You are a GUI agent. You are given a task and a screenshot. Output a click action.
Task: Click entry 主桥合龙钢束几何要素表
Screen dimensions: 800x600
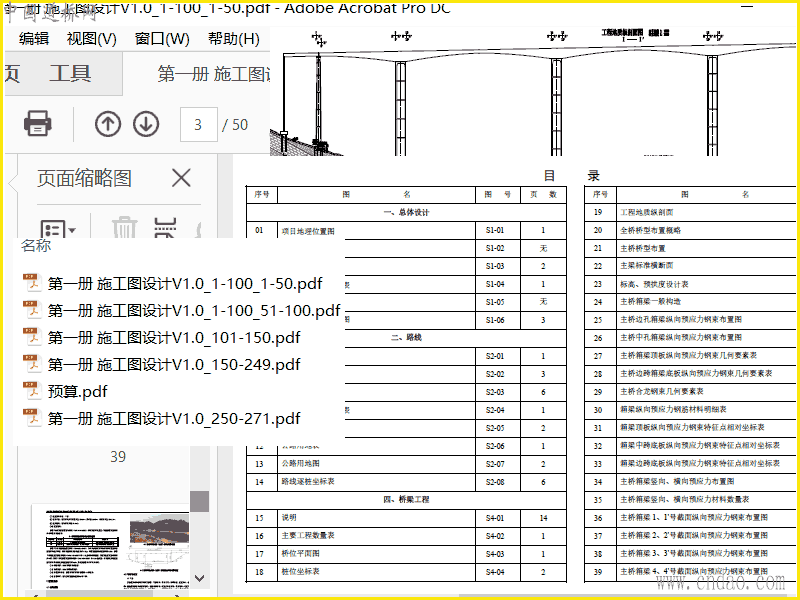pyautogui.click(x=662, y=391)
